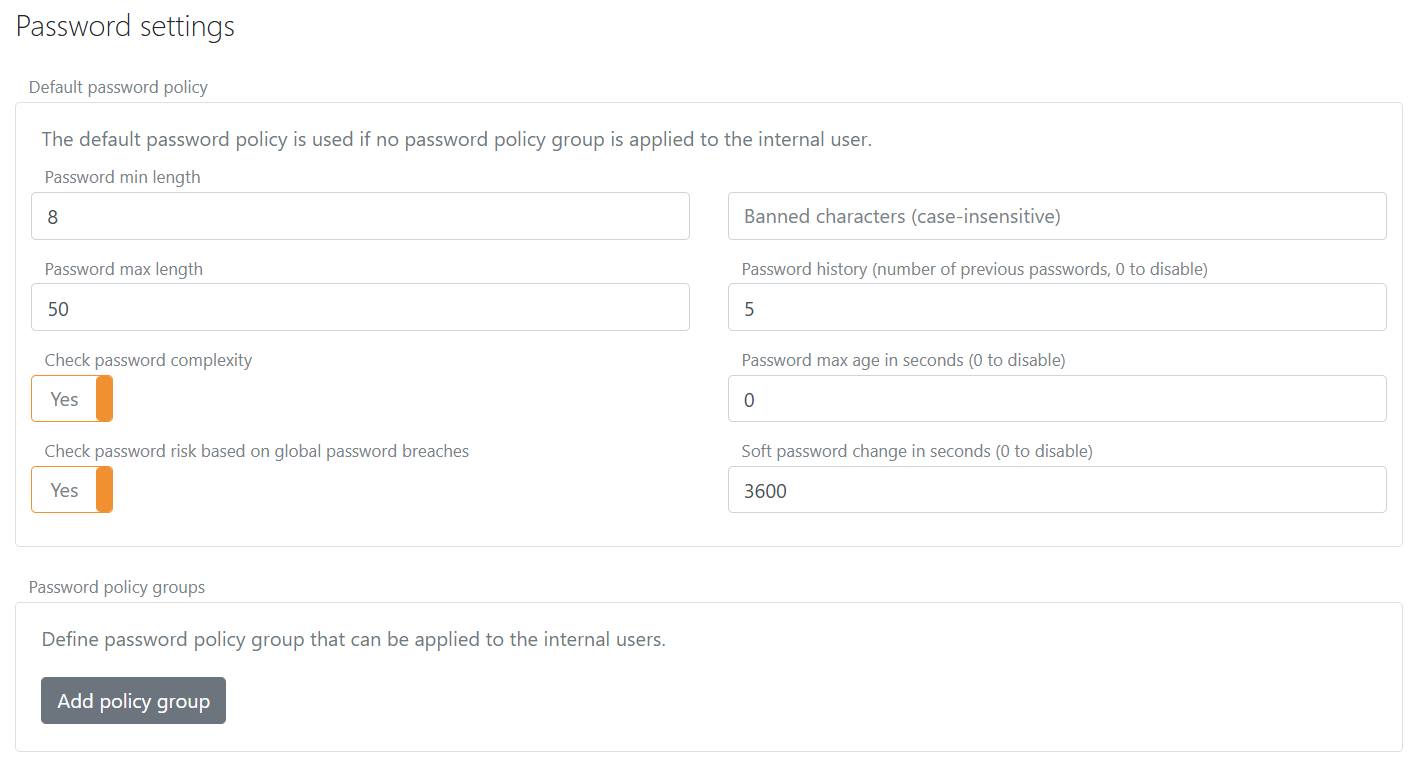Click the Default password policy section label
The width and height of the screenshot is (1417, 766).
[x=117, y=87]
